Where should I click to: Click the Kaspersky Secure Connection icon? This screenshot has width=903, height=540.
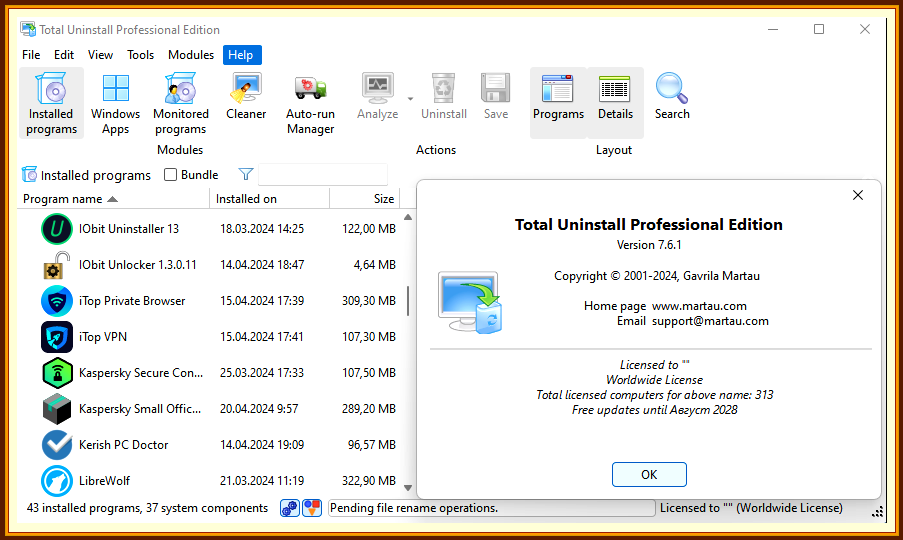[56, 372]
